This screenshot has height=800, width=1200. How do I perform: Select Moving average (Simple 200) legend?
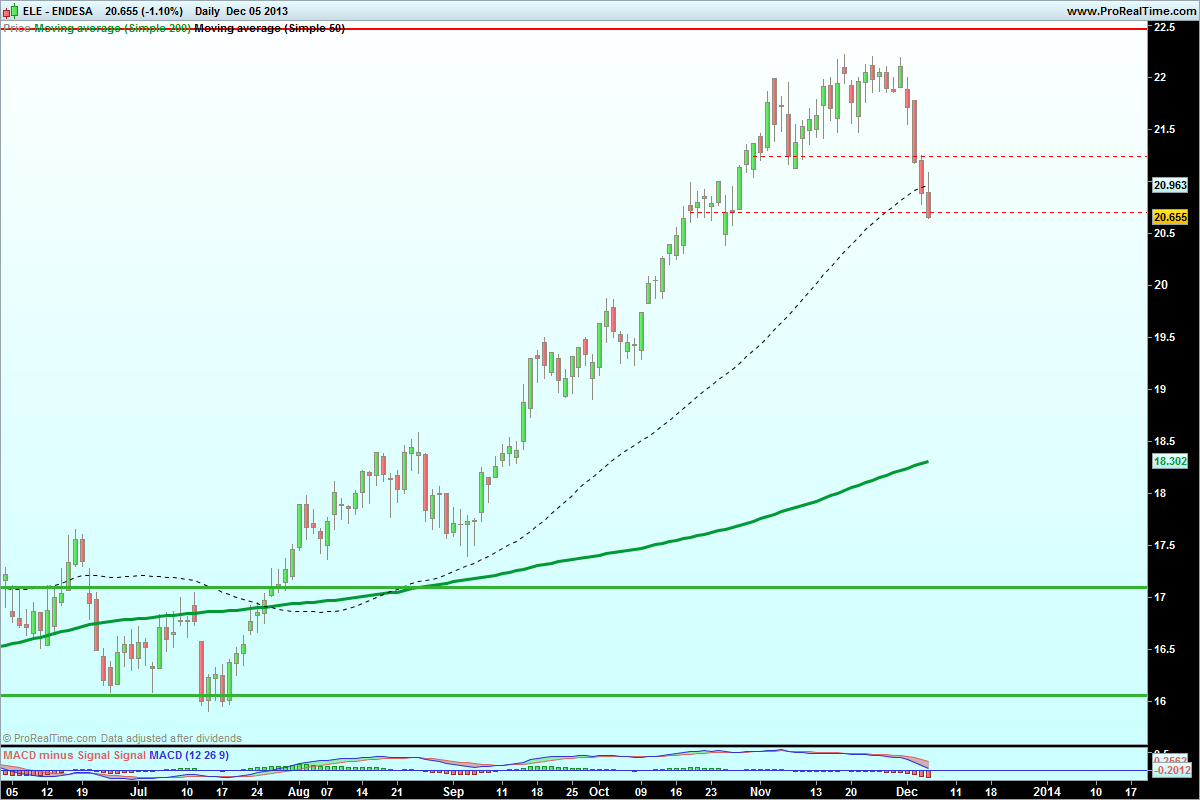pyautogui.click(x=111, y=28)
